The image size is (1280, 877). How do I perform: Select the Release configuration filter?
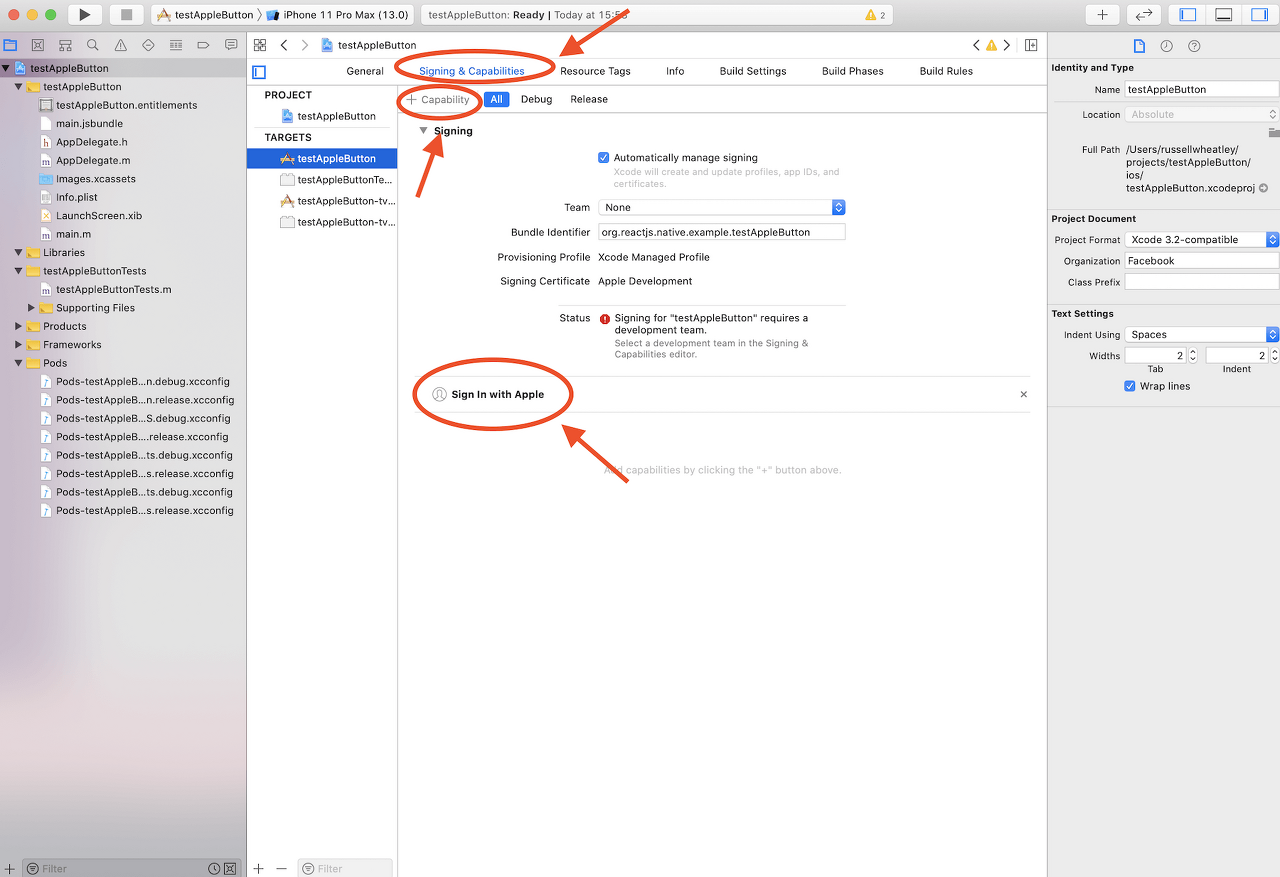tap(589, 99)
